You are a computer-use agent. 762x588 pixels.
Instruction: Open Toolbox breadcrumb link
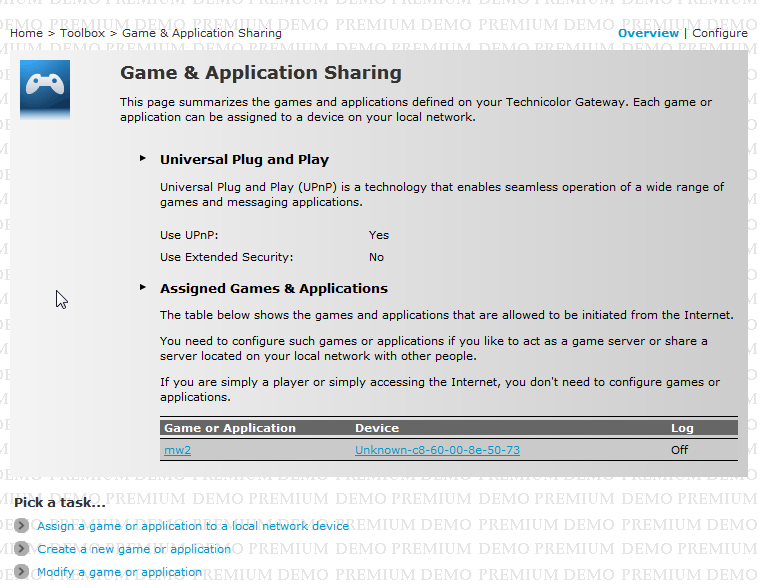(x=82, y=33)
